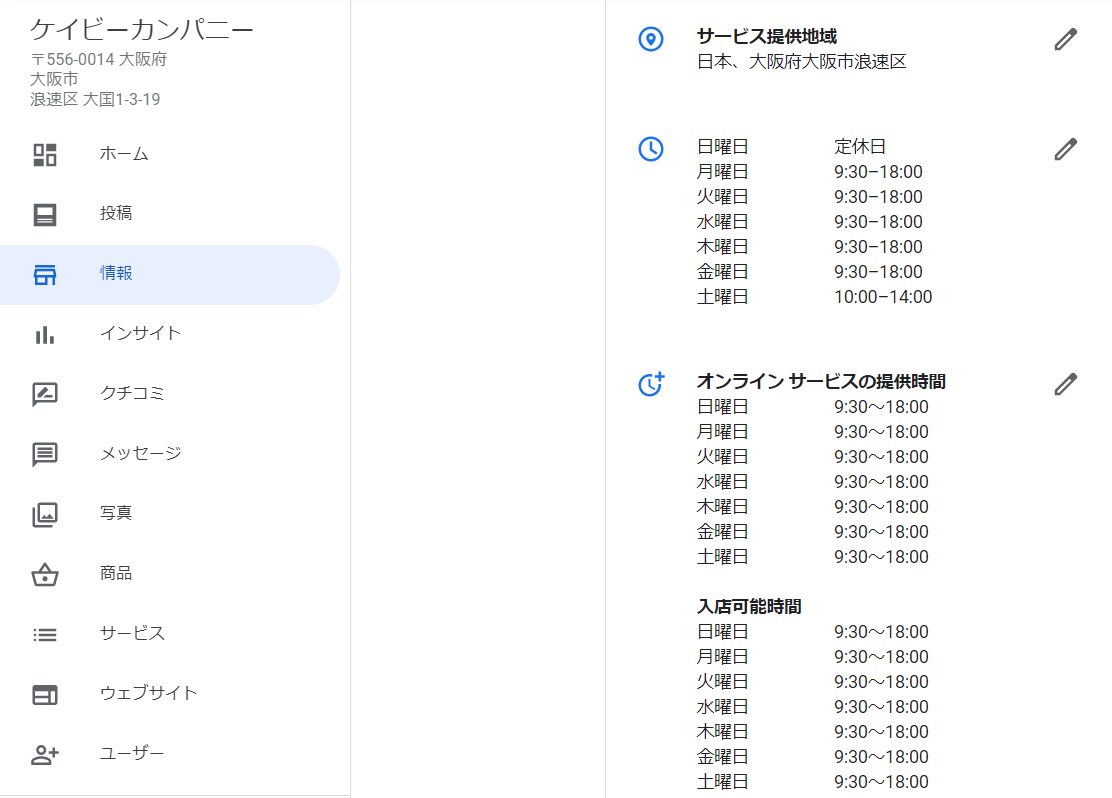The height and width of the screenshot is (798, 1112).
Task: Click 日曜日 row under online service hours
Action: [813, 407]
